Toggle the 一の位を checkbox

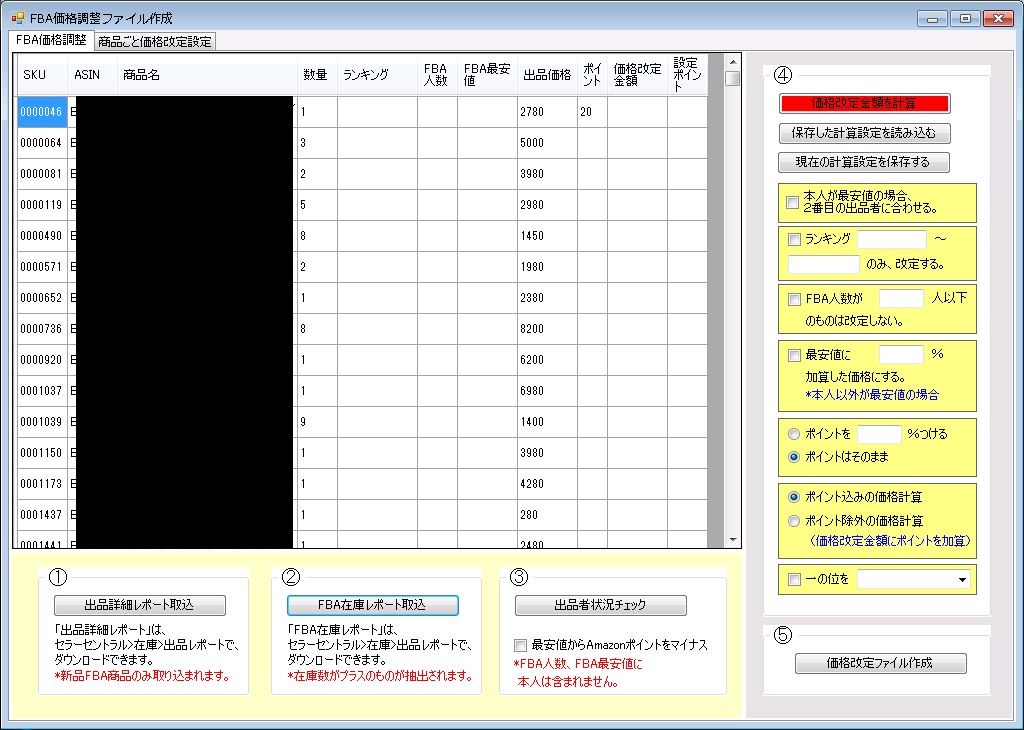[794, 580]
